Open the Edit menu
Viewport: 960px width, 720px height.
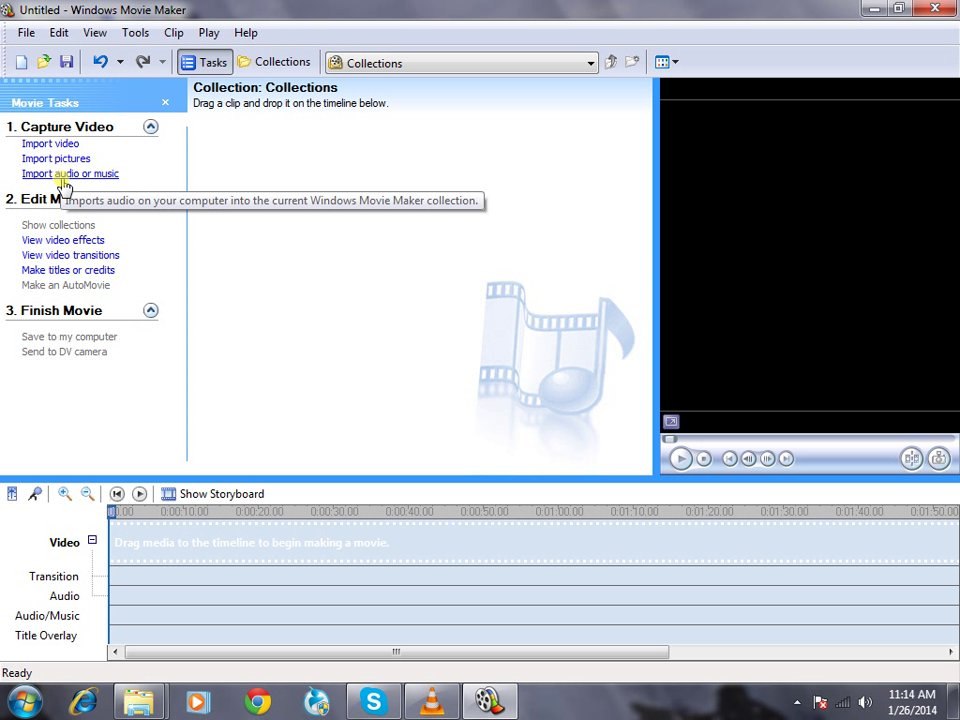[x=59, y=33]
